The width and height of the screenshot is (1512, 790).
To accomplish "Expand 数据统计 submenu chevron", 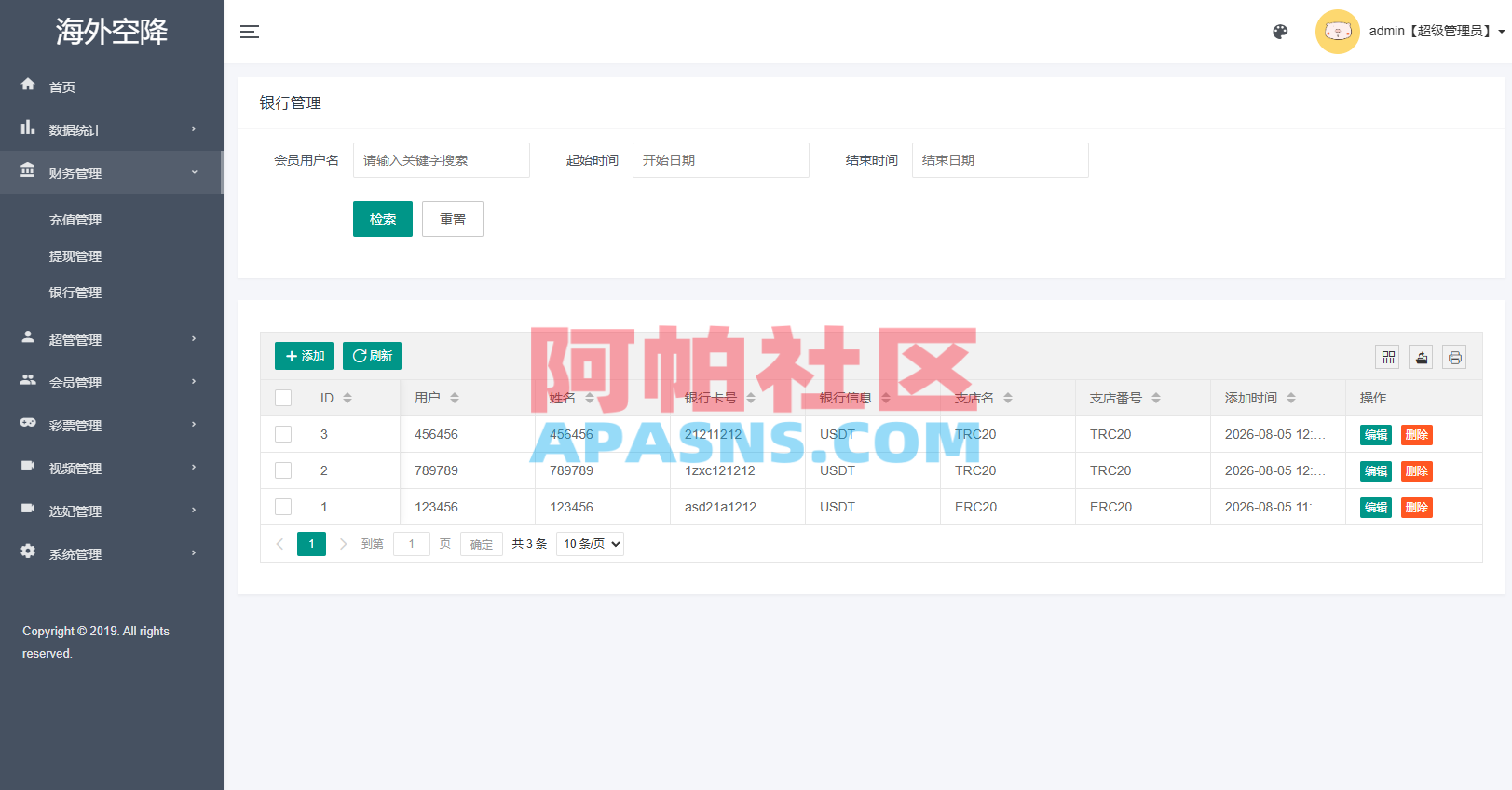I will pos(194,129).
